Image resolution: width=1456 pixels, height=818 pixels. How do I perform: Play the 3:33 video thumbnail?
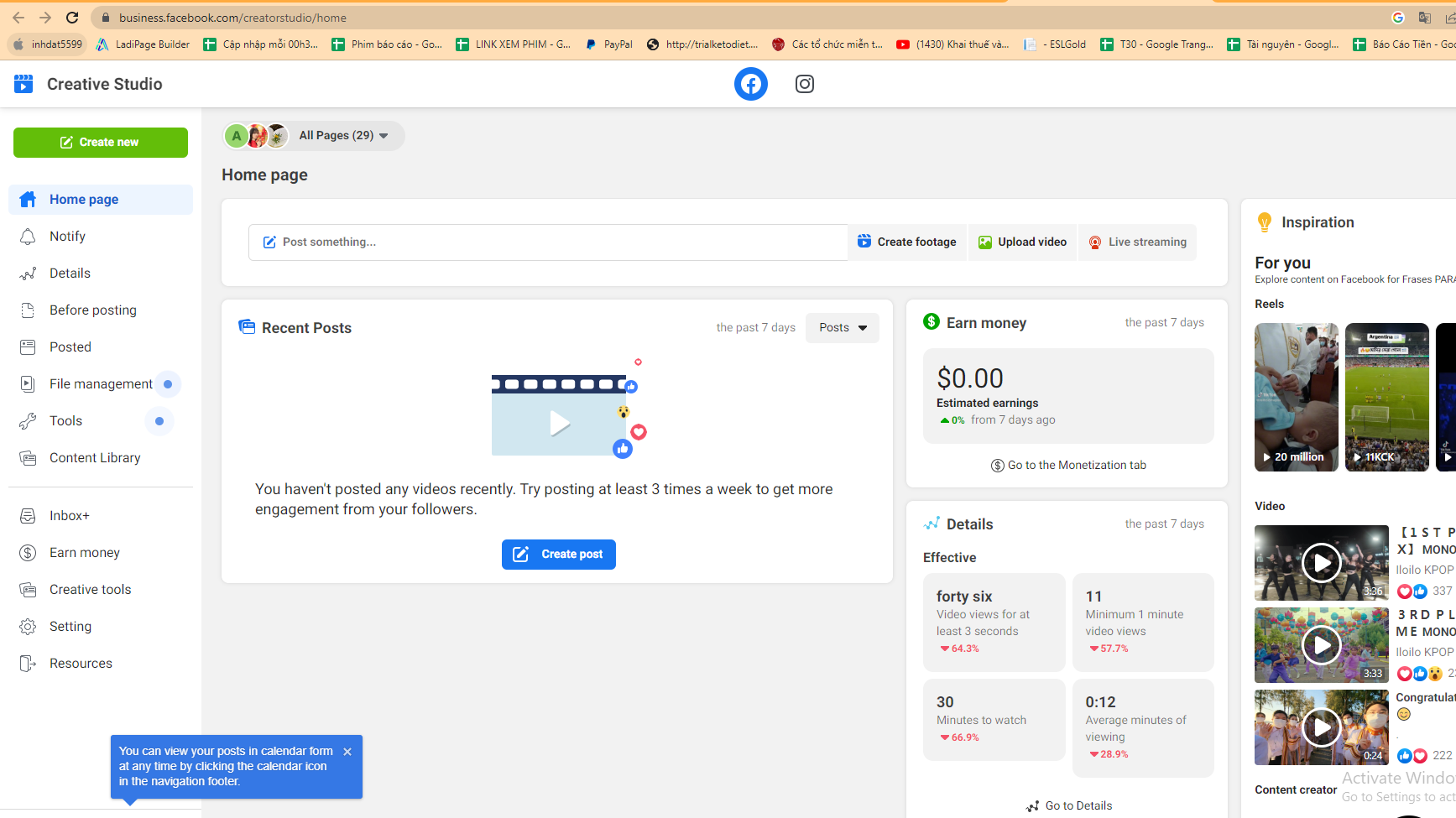[1322, 645]
